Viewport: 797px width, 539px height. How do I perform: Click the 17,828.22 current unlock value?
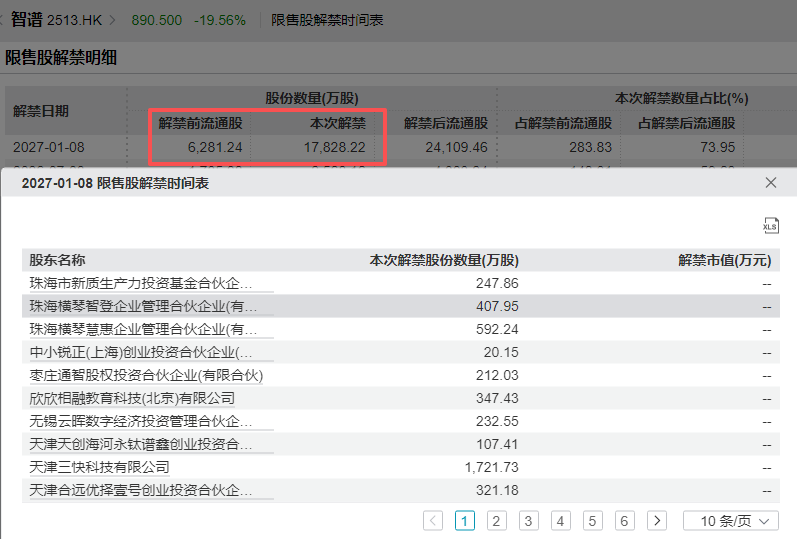(x=334, y=147)
